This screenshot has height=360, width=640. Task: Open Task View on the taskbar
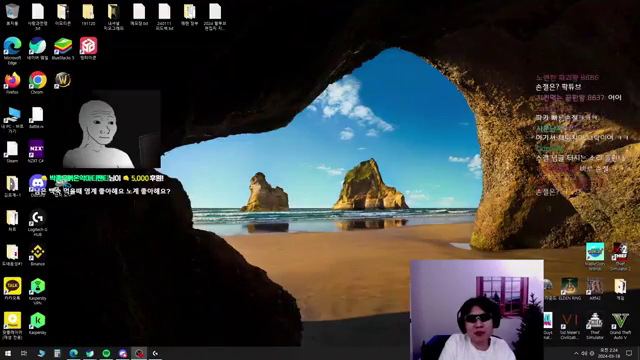24,353
